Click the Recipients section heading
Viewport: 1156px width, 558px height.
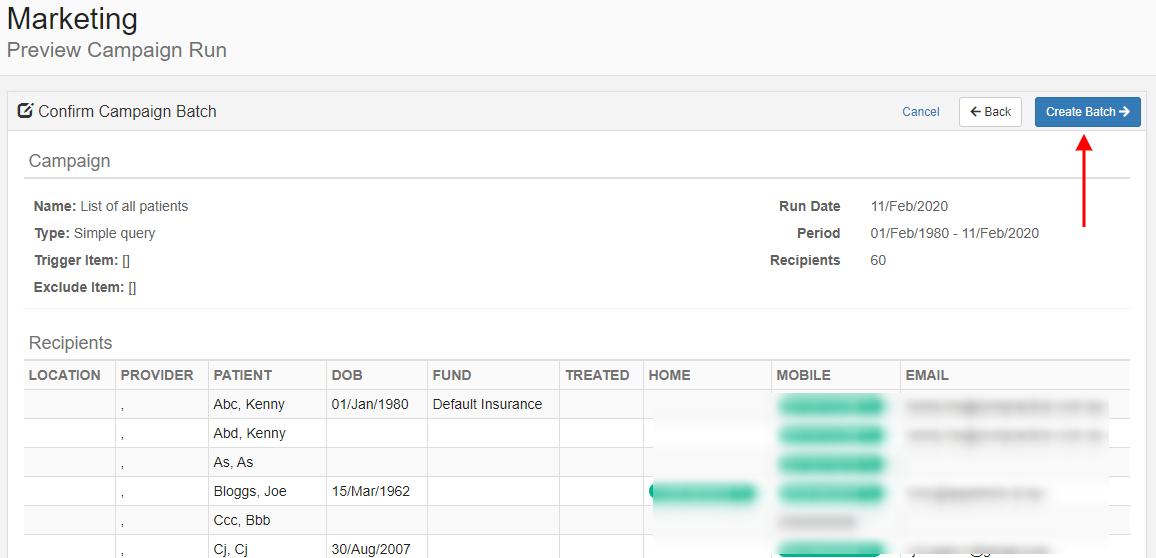(x=71, y=343)
